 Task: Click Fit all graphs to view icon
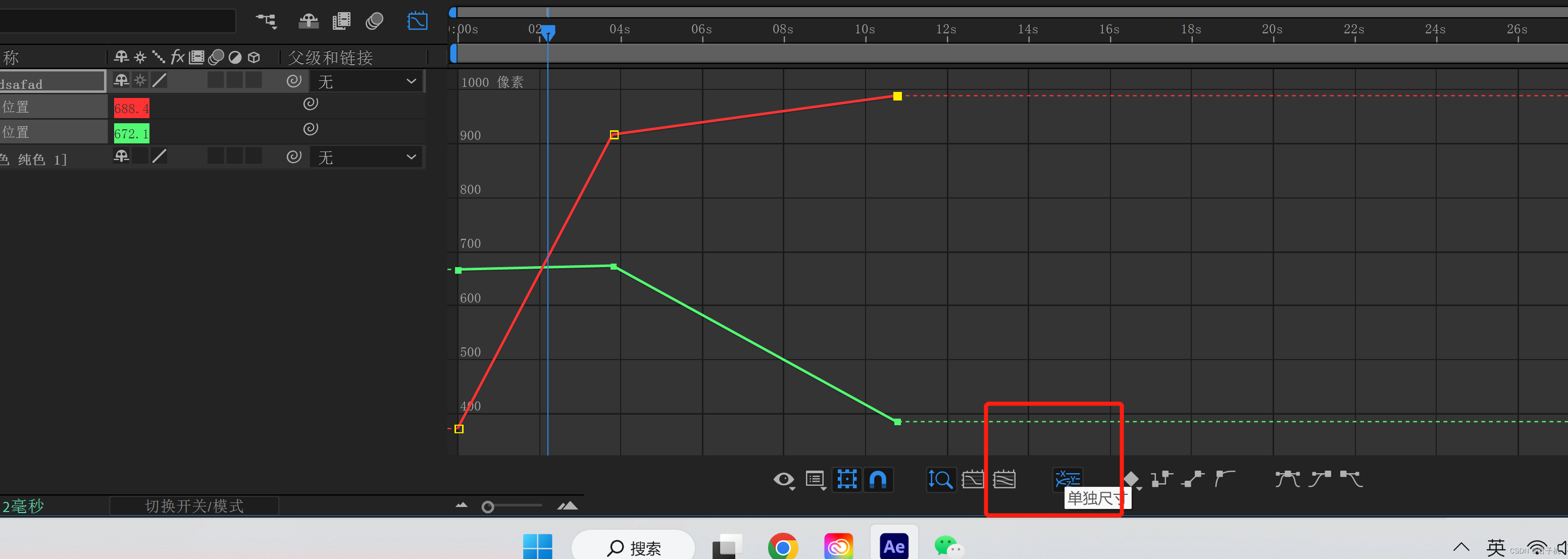click(x=1004, y=479)
